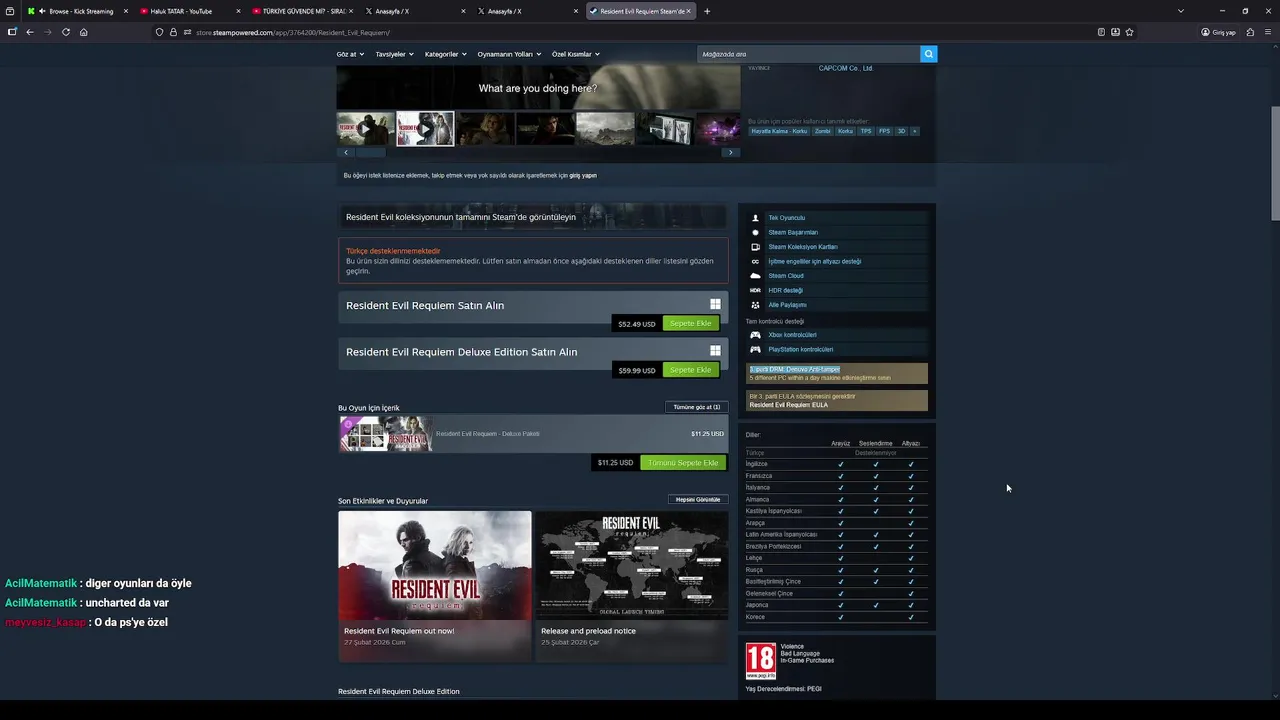Switch to Haluk TATAR - YouTube tab

point(188,11)
